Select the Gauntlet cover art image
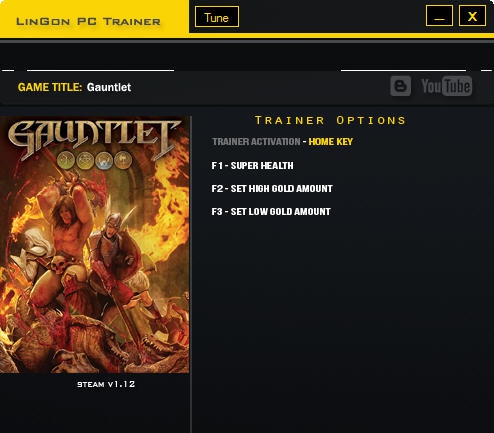This screenshot has height=433, width=494. [x=95, y=245]
